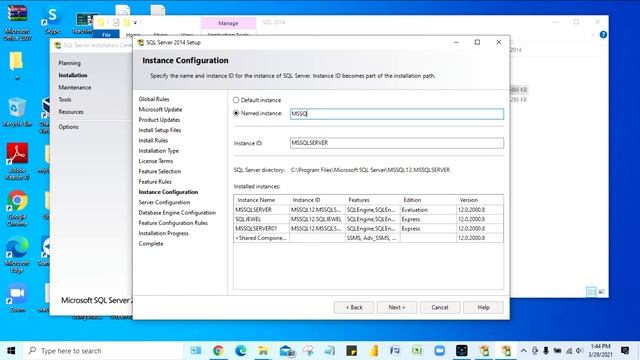Open Zoom from the taskbar
The width and height of the screenshot is (640, 360).
440,351
